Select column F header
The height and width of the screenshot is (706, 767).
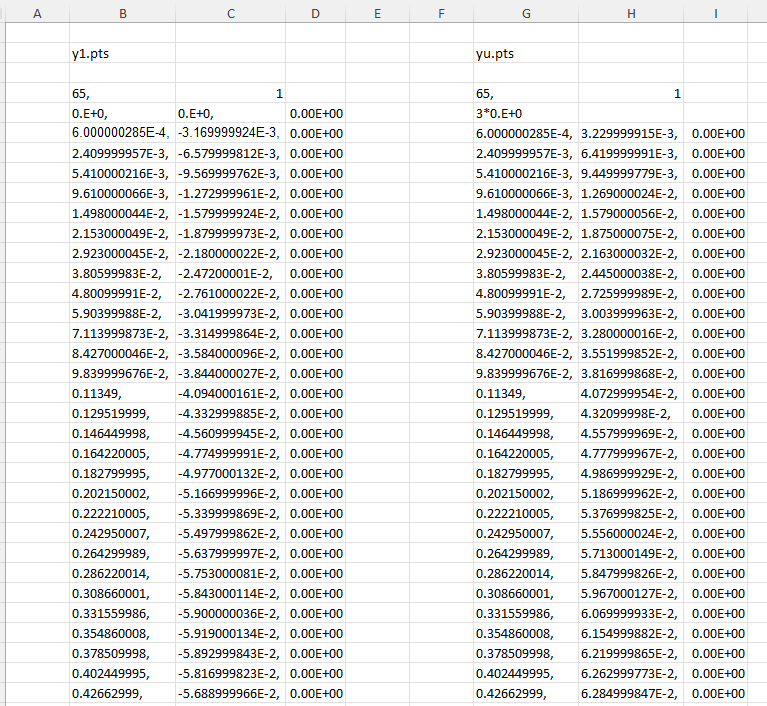click(x=441, y=14)
